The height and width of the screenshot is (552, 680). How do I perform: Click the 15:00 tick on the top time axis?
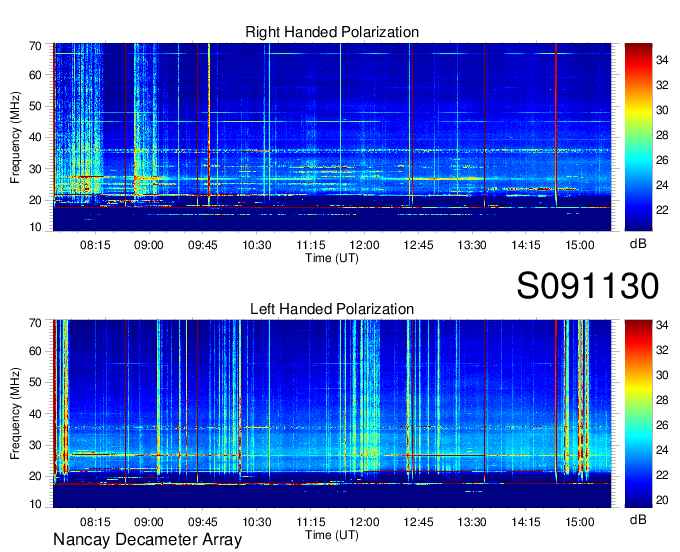[580, 245]
